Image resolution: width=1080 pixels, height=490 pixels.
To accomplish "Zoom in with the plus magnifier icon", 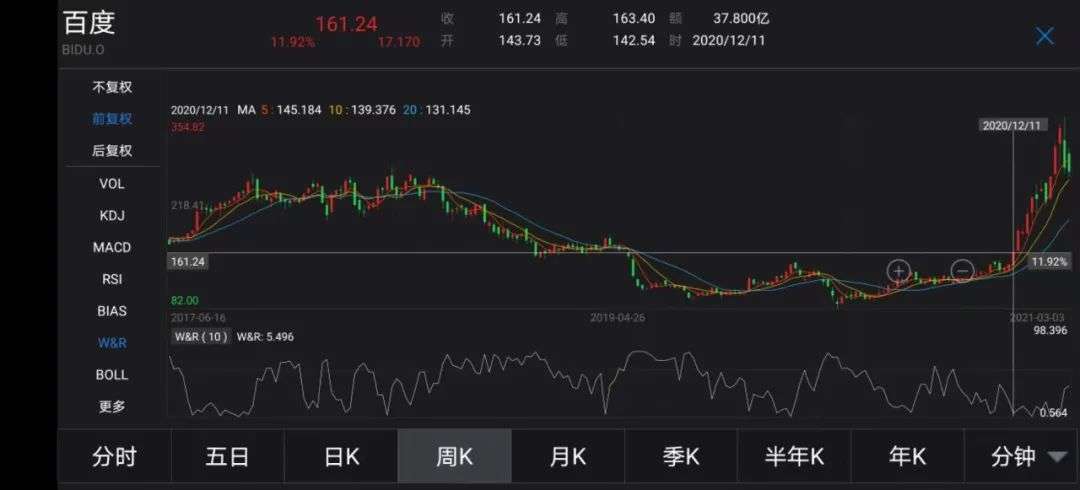I will tap(898, 270).
